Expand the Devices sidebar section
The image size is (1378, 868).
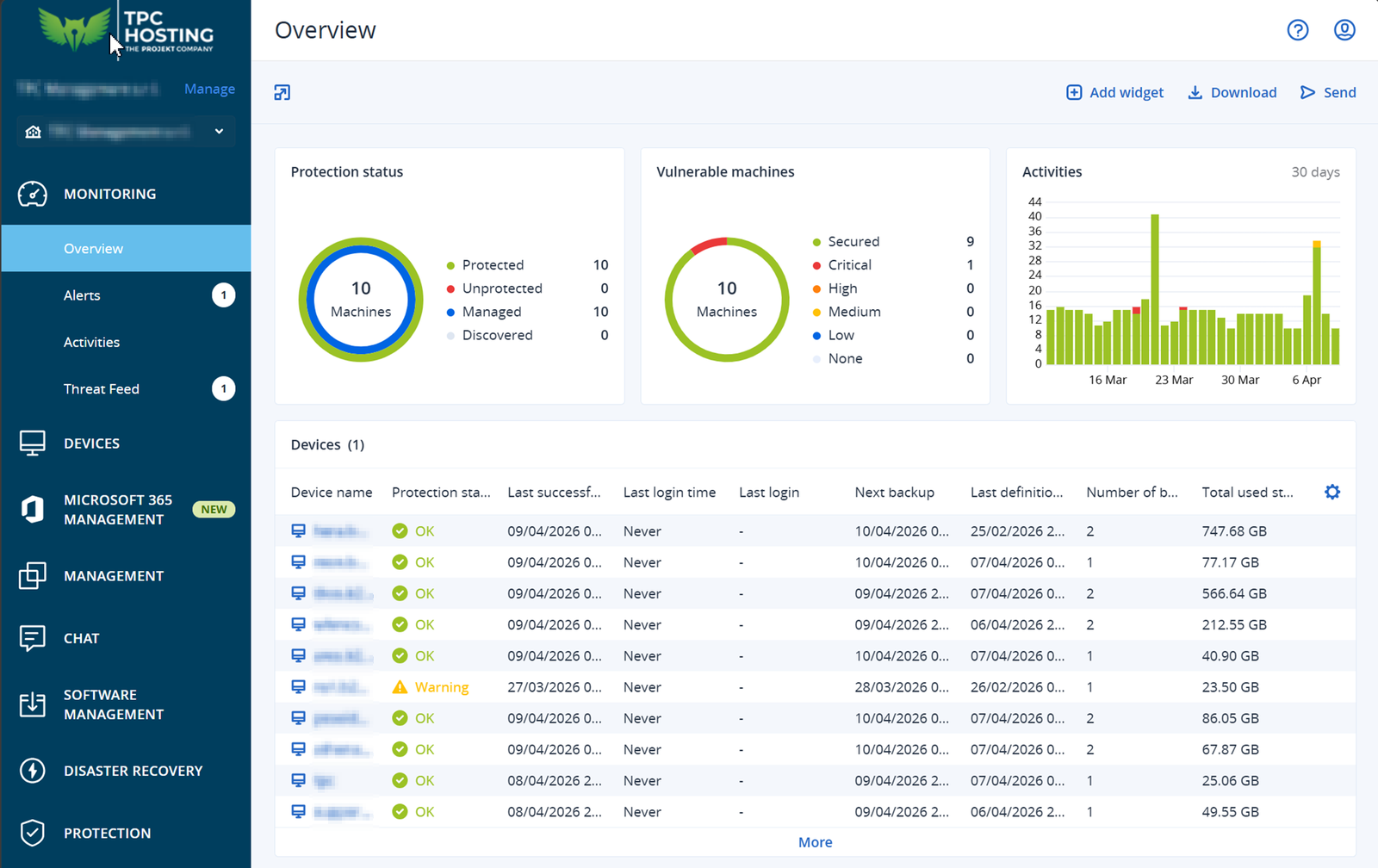91,443
